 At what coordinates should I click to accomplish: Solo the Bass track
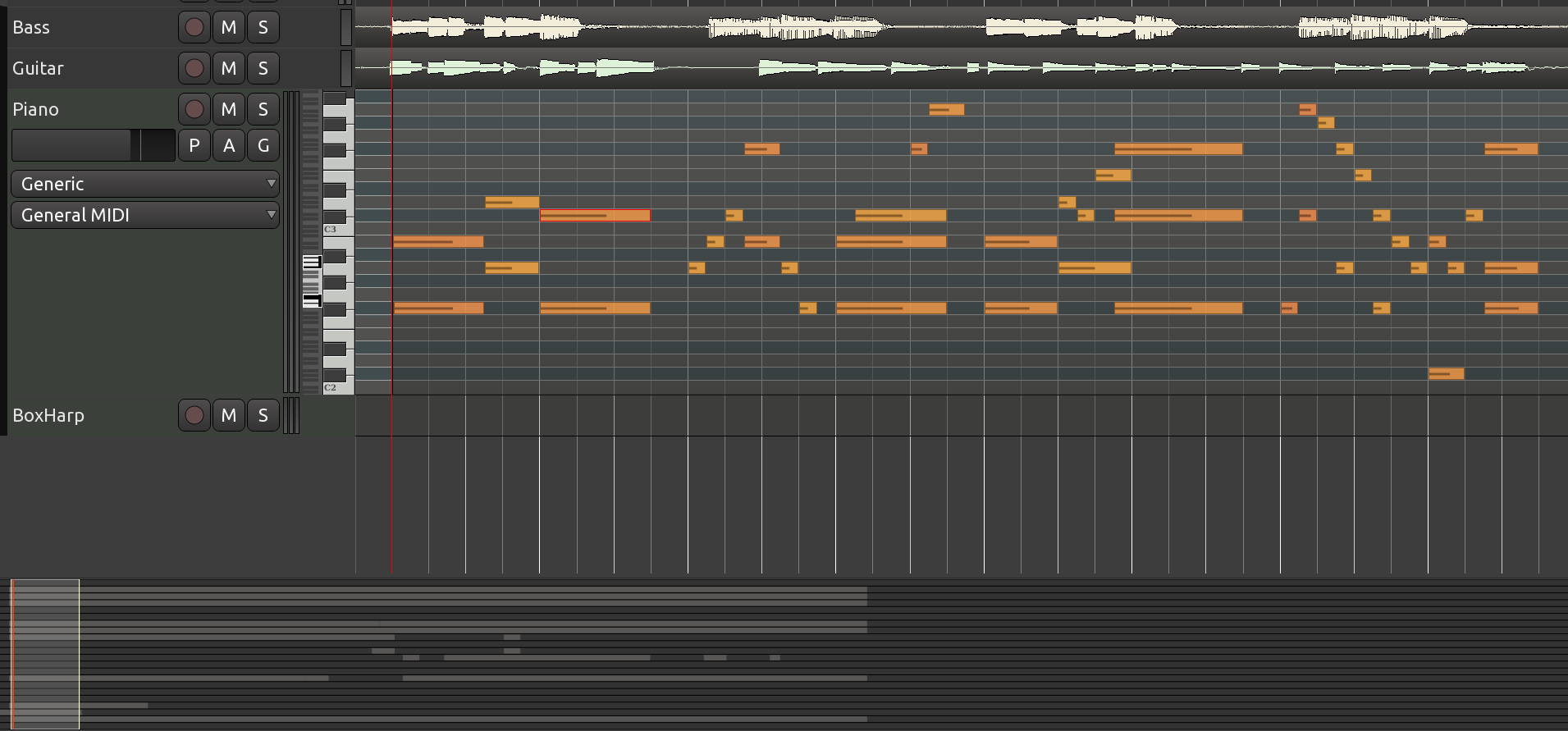click(x=263, y=27)
